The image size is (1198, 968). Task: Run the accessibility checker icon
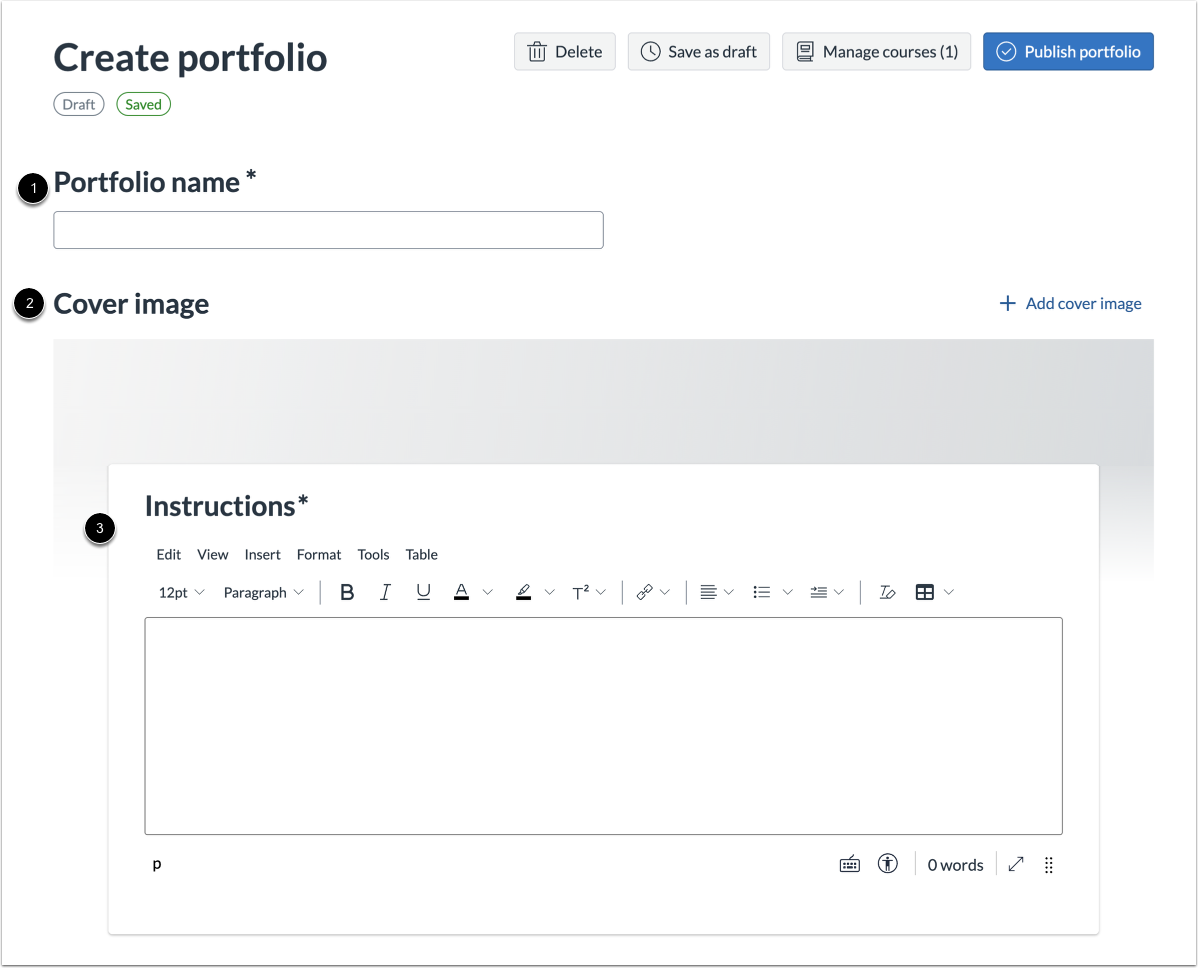(887, 863)
